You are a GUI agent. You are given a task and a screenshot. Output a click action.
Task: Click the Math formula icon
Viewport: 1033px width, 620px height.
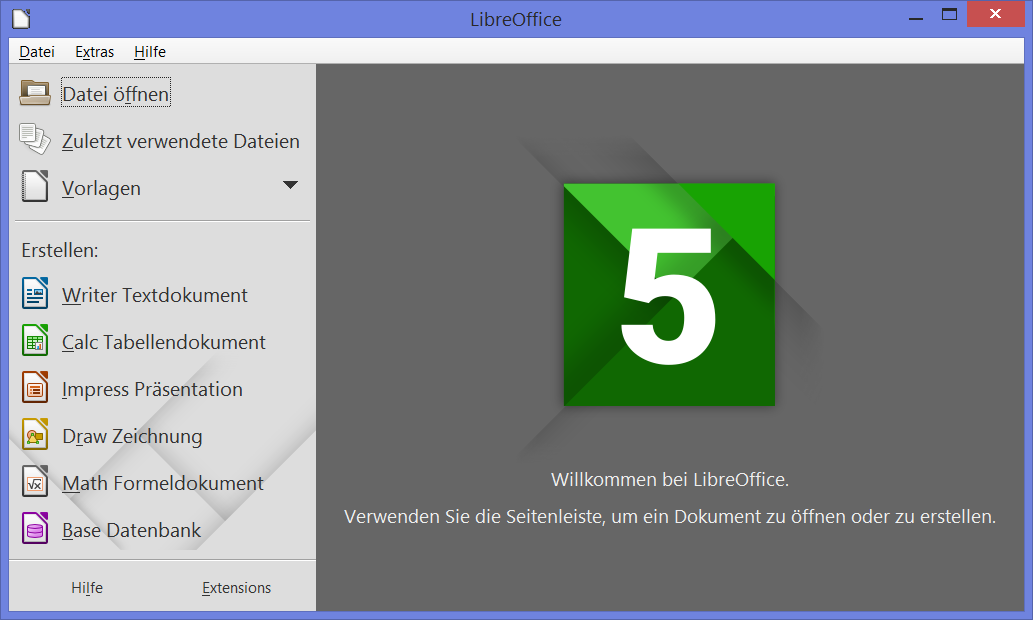[35, 483]
